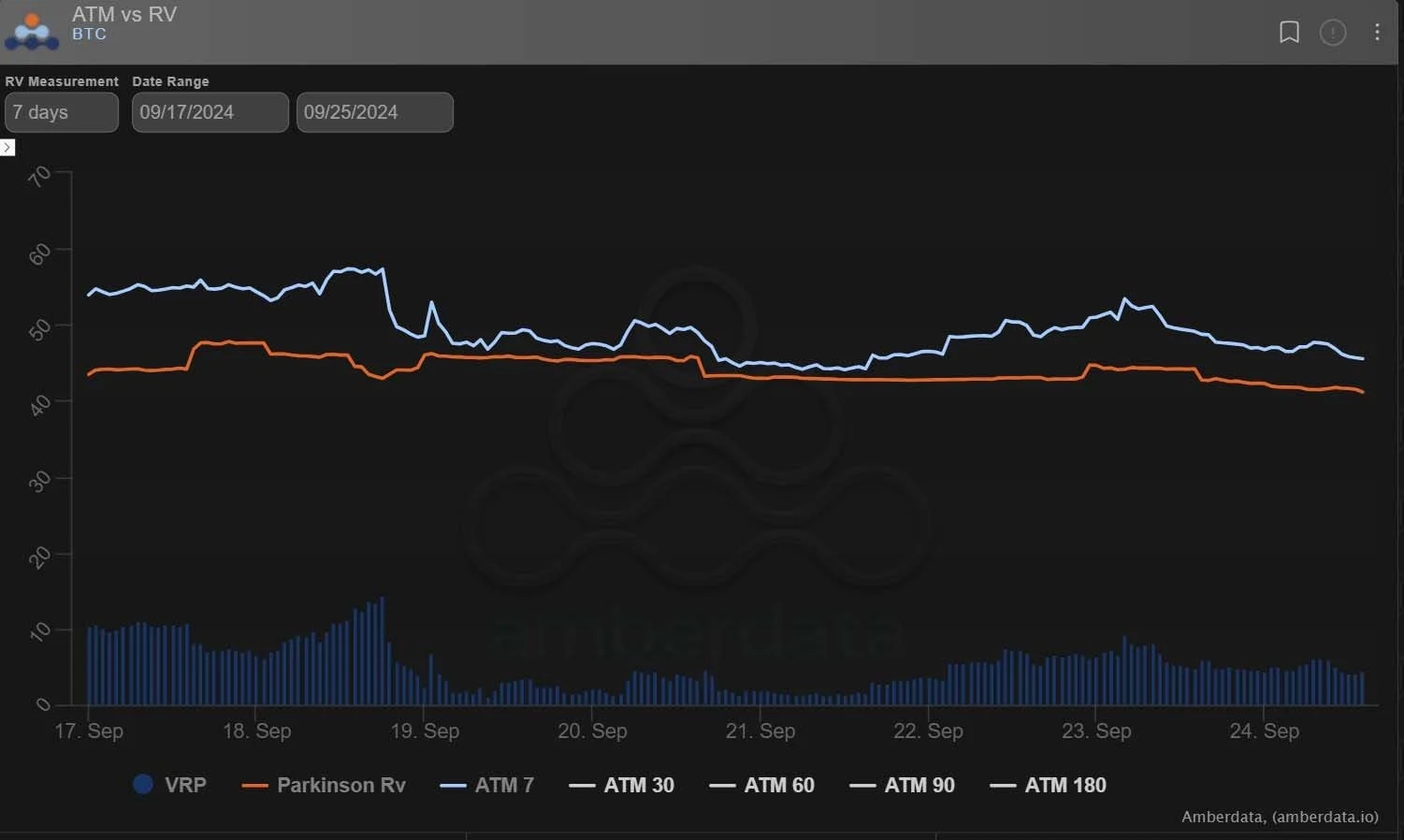Click the ATM vs RV title

point(124,14)
